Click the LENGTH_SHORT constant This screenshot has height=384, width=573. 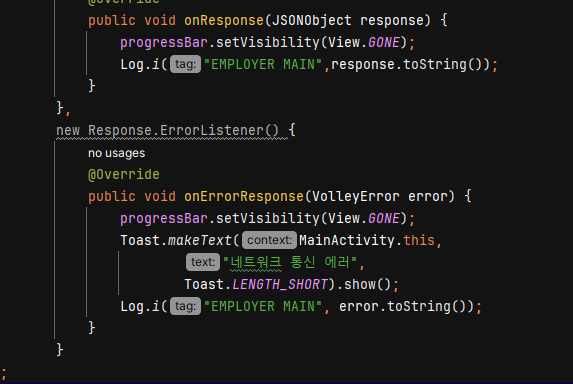(x=280, y=284)
